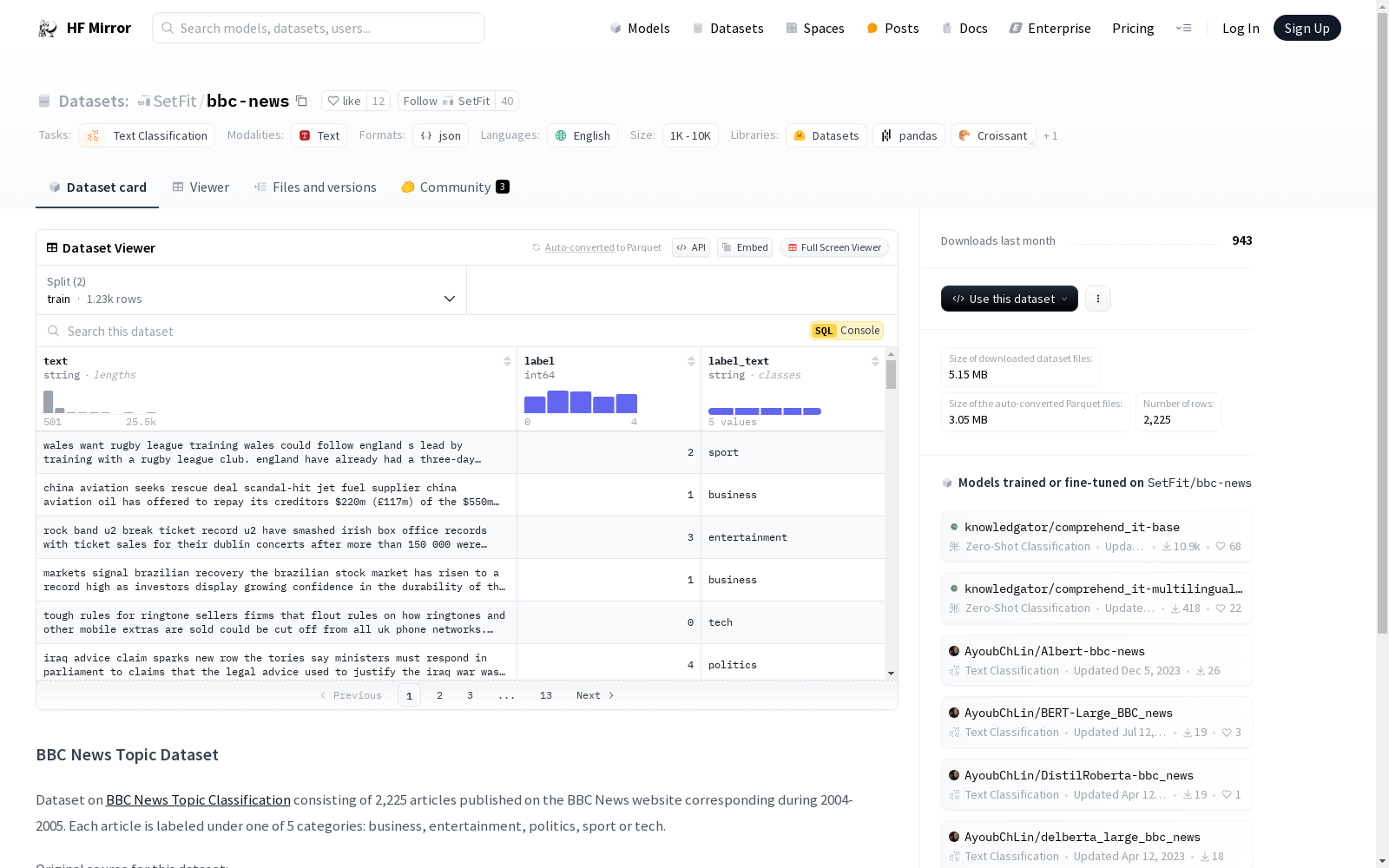Click the Croissant library tag
The image size is (1389, 868).
(993, 135)
